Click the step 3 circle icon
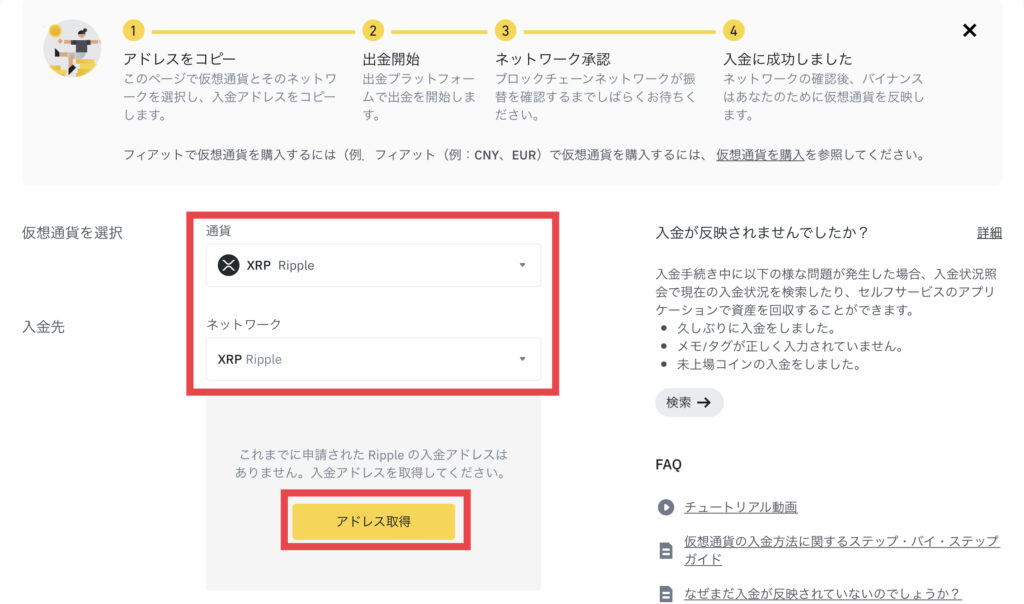Screen dimensions: 1024x604 click(x=505, y=30)
